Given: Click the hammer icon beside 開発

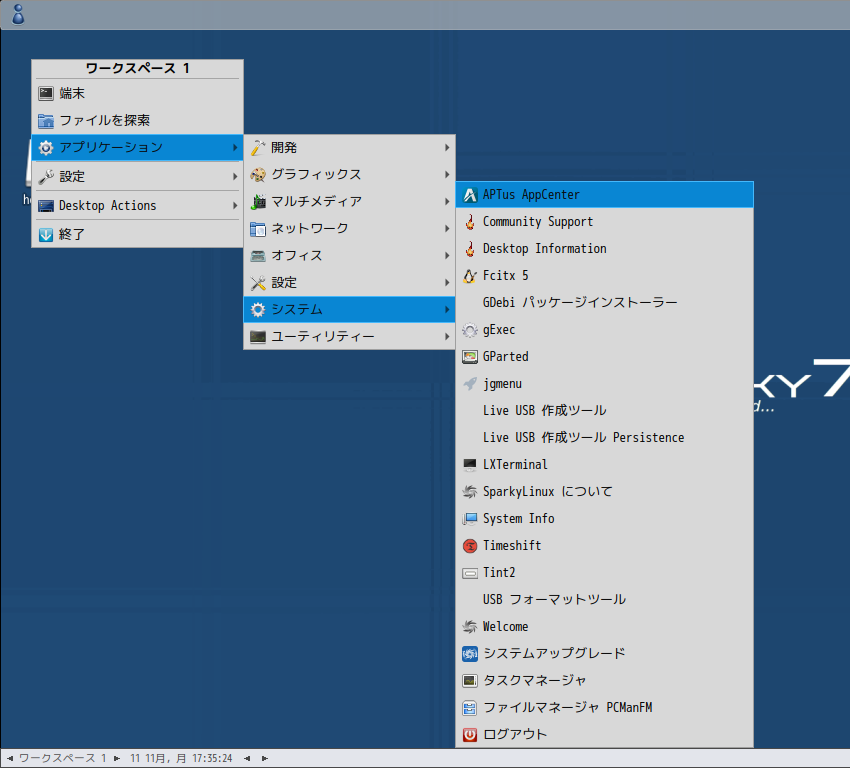Looking at the screenshot, I should (x=258, y=147).
